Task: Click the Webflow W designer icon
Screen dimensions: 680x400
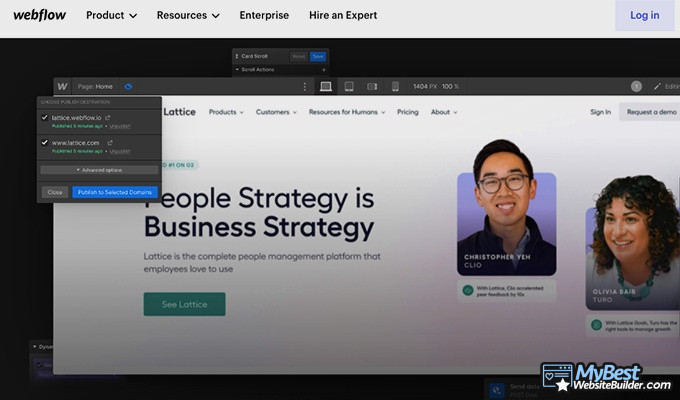Action: 62,86
